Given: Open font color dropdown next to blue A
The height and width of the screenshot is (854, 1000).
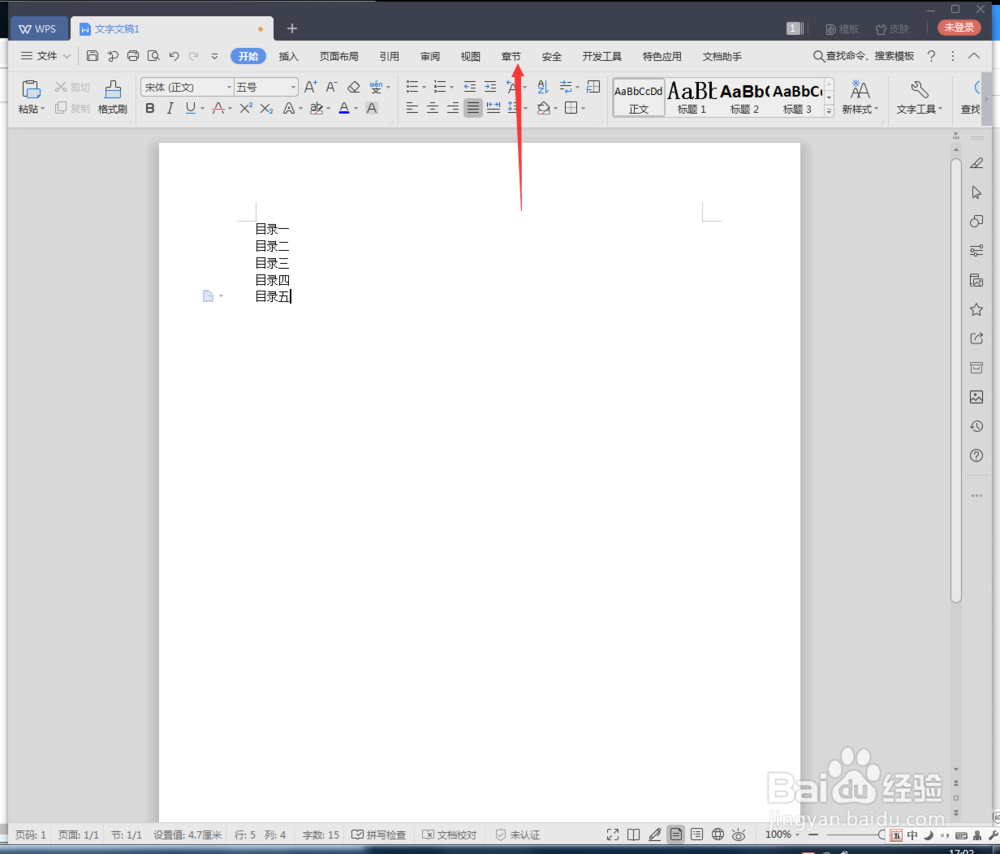Looking at the screenshot, I should point(356,108).
